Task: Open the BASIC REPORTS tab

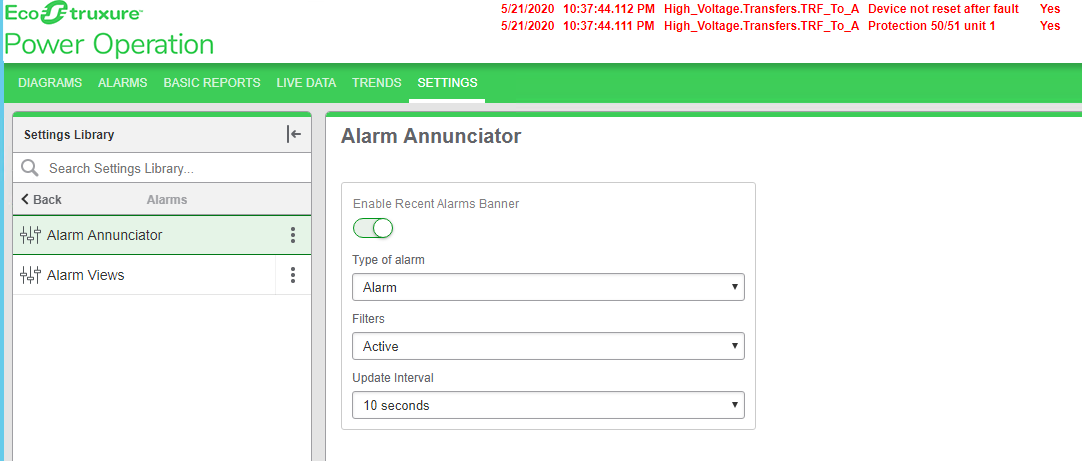Action: (212, 83)
